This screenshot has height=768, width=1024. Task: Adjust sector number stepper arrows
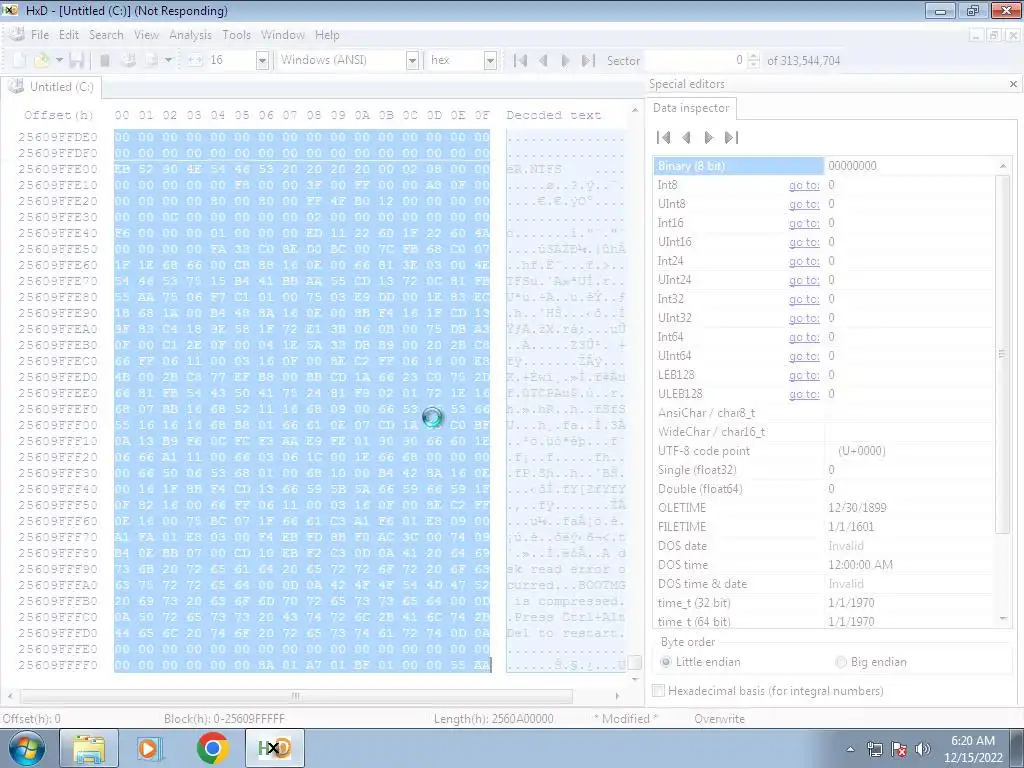pos(754,60)
